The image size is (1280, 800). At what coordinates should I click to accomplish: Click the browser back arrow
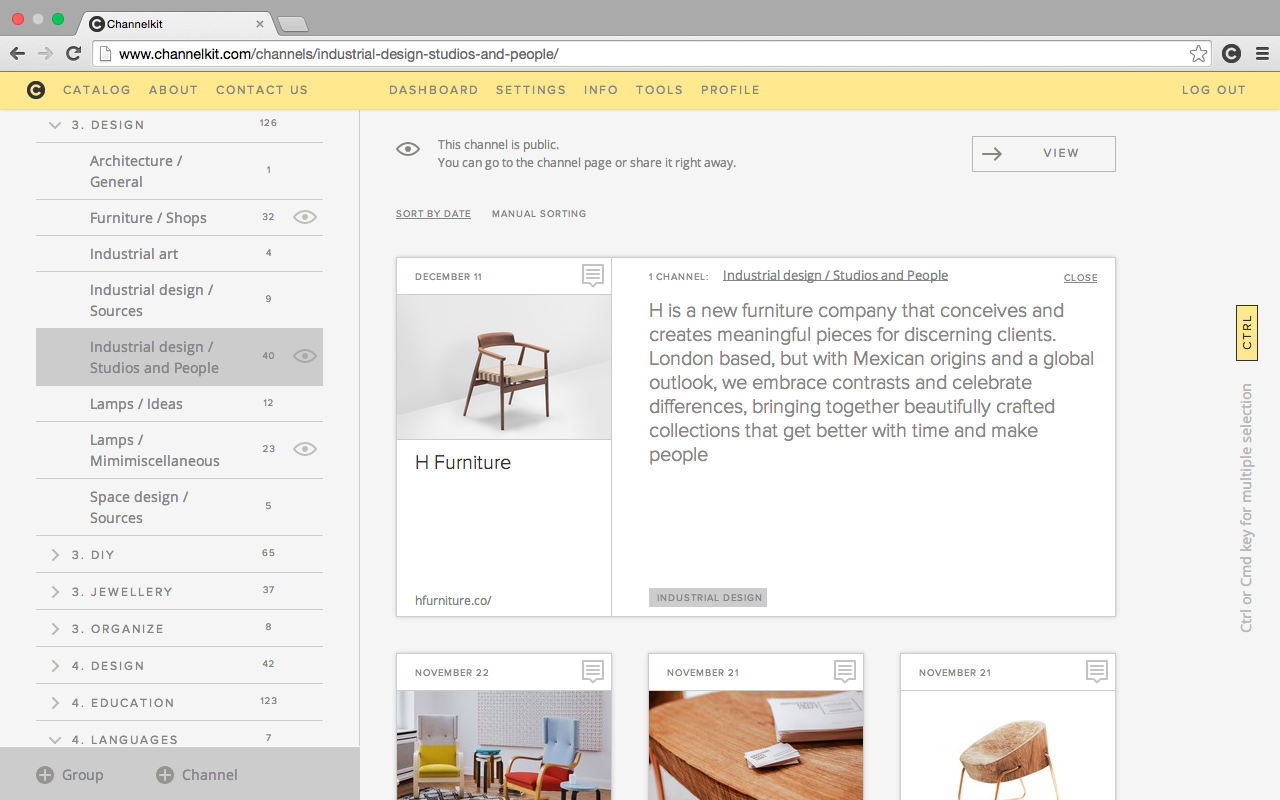tap(17, 54)
